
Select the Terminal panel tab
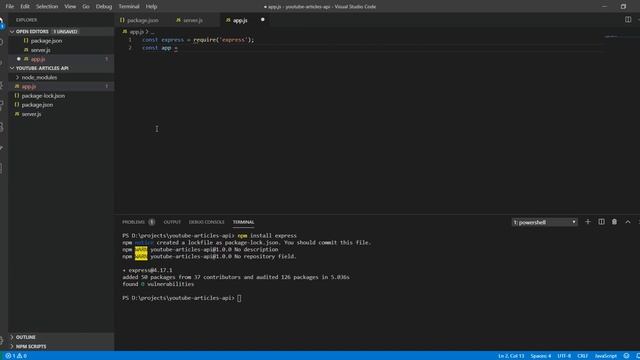[243, 222]
